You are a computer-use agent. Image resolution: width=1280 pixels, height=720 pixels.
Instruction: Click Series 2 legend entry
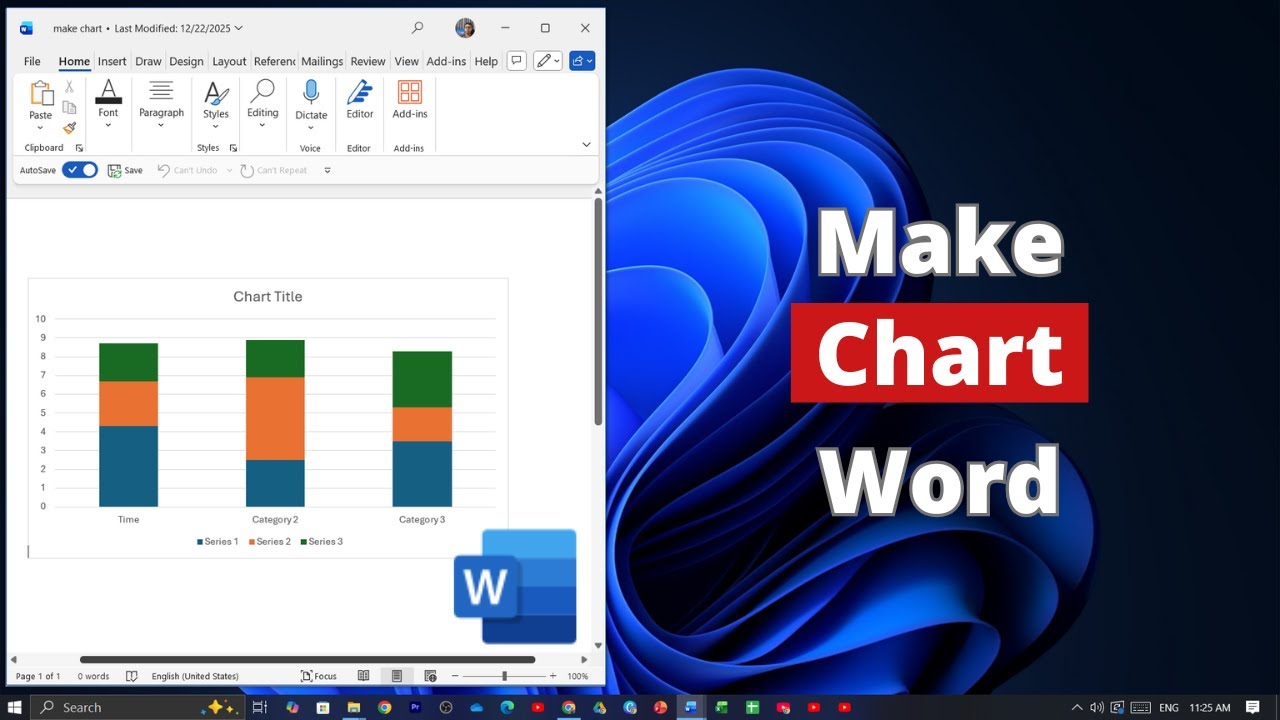(269, 541)
